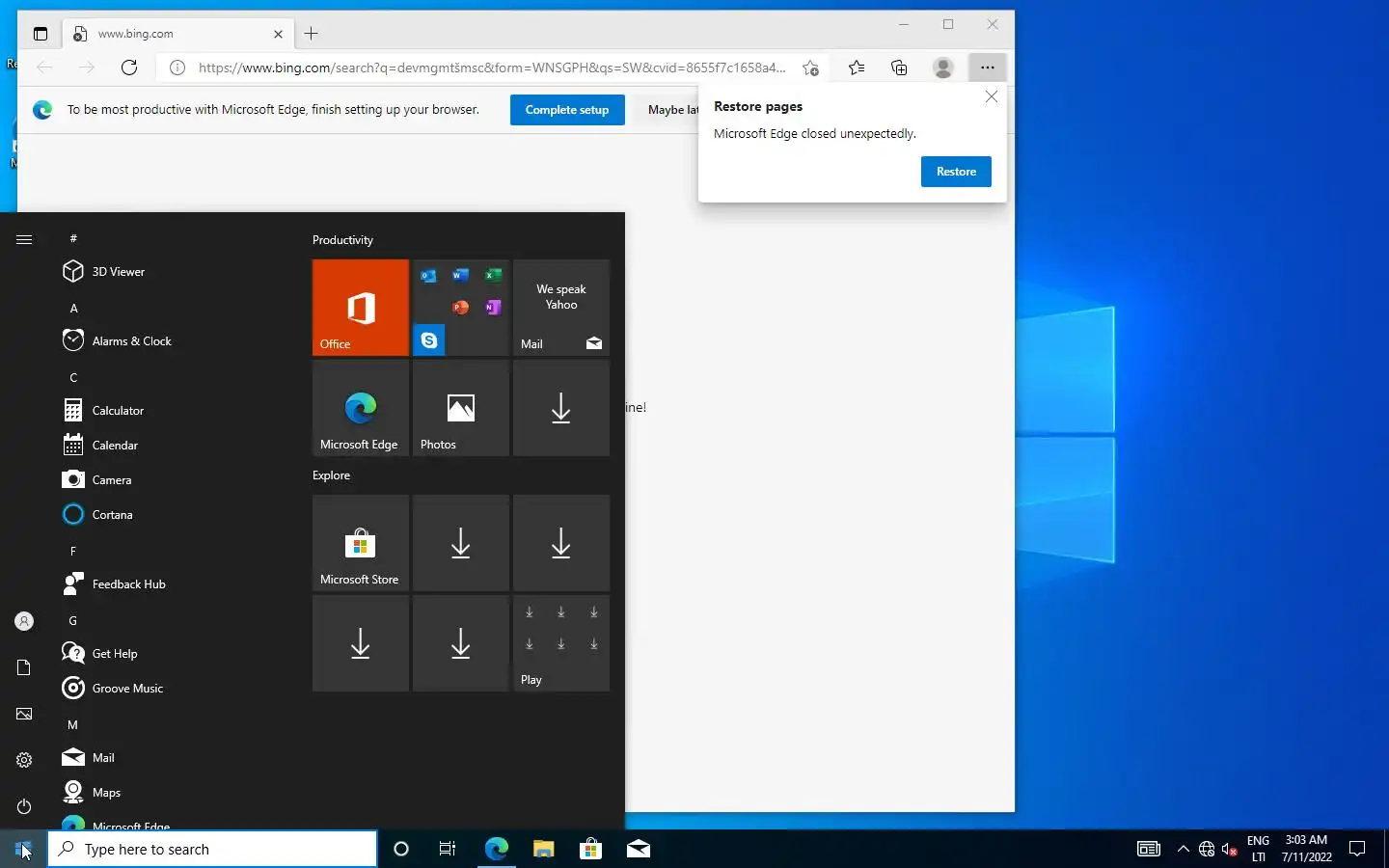Open Edge tab actions menu
Viewport: 1389px width, 868px height.
click(x=40, y=34)
